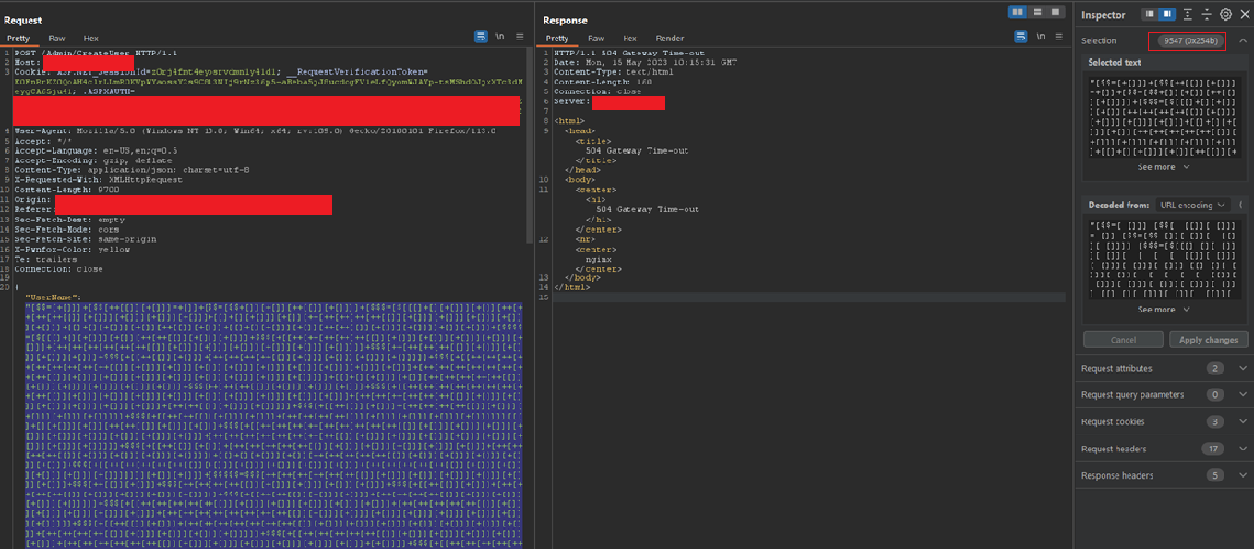Toggle word wrap icon in Response pane
Image resolution: width=1256 pixels, height=551 pixels.
1020,37
